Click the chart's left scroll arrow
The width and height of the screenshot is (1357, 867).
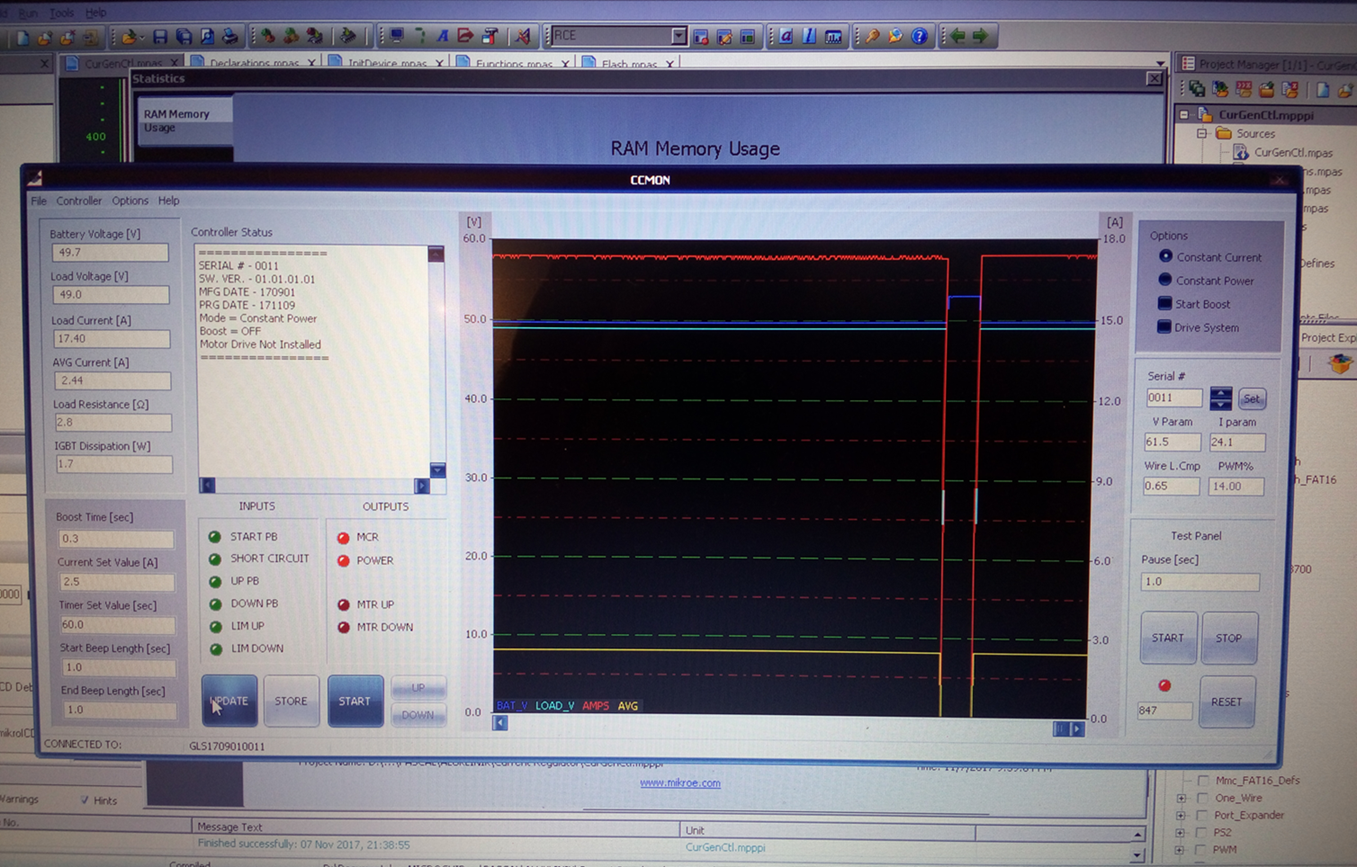click(x=500, y=723)
